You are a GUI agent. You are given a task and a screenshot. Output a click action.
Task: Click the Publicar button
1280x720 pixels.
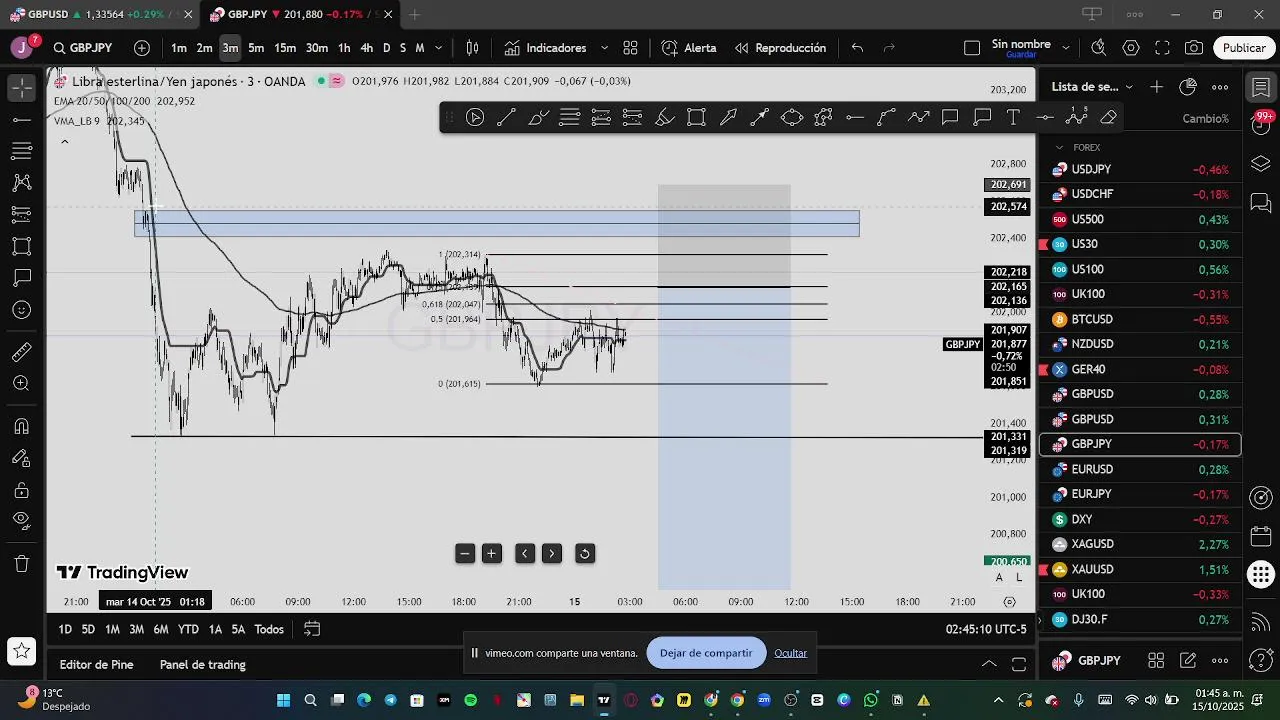[1244, 48]
